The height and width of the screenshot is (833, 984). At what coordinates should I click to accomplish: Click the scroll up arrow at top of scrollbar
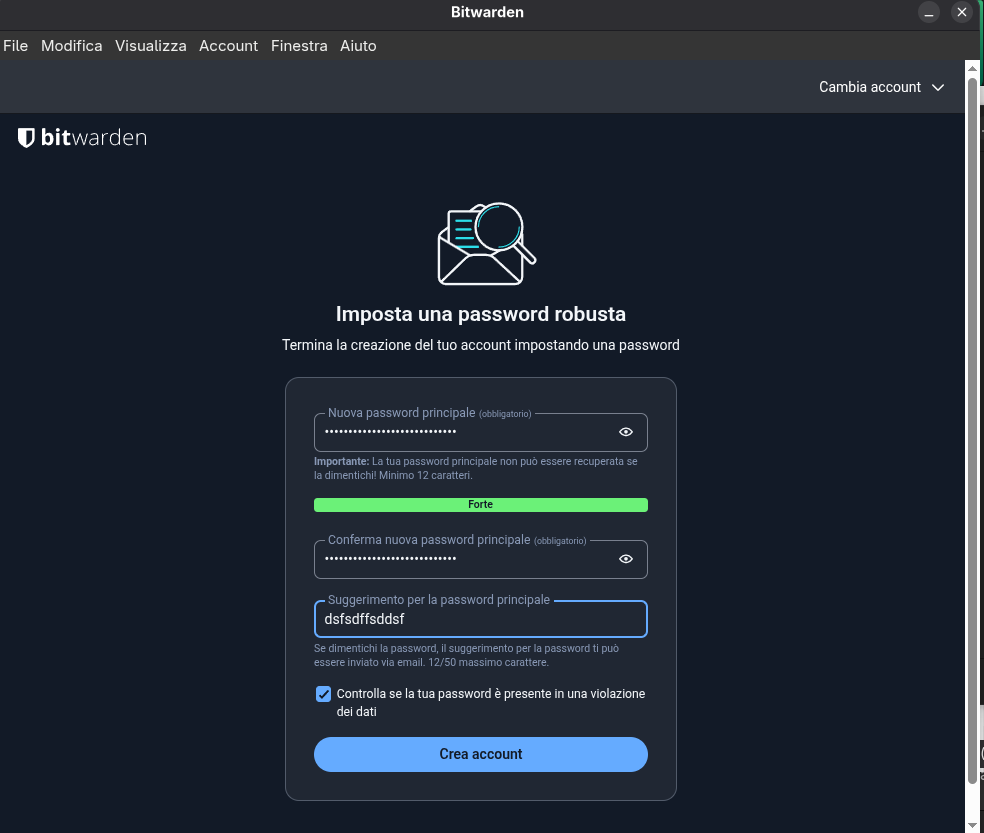[973, 67]
